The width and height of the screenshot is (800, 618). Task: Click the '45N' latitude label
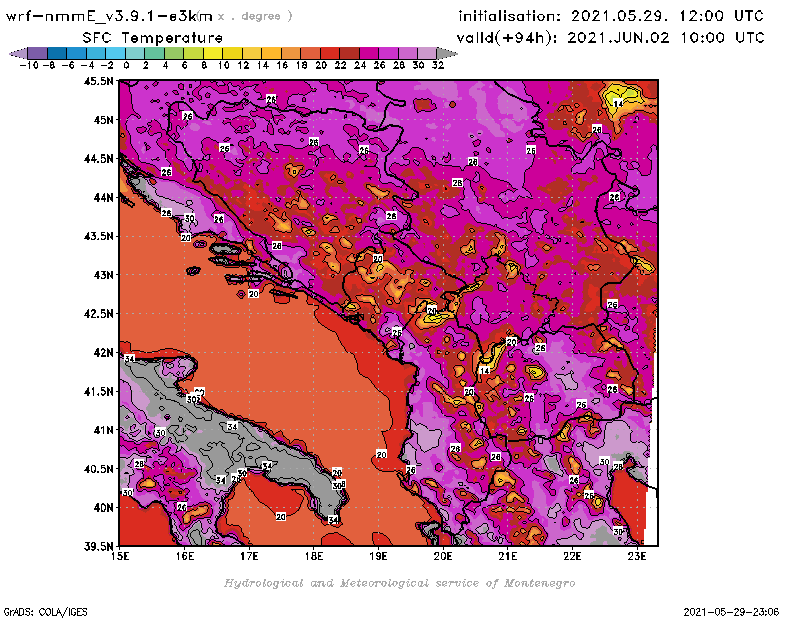click(103, 120)
